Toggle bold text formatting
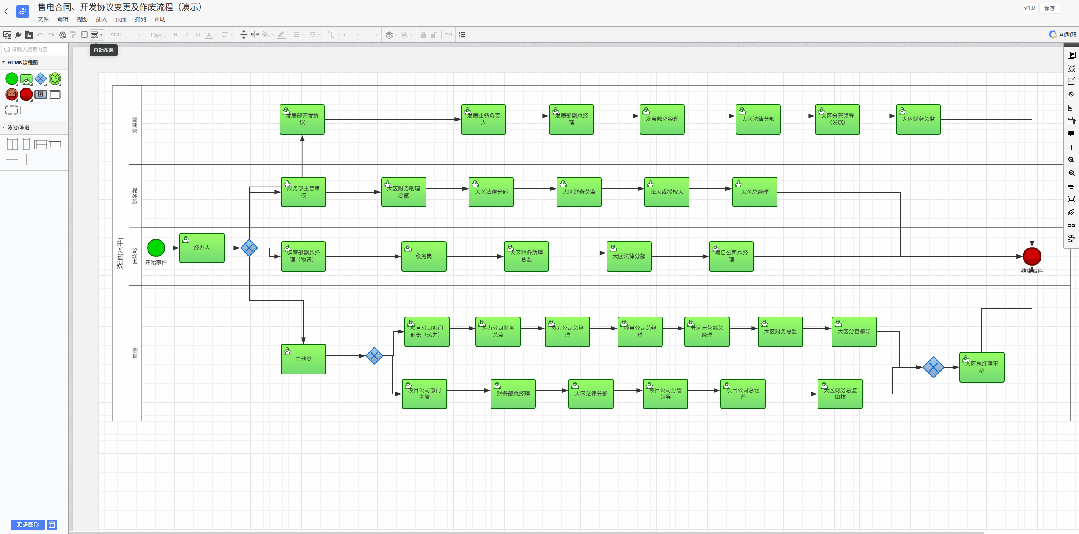The image size is (1079, 534). pos(175,34)
